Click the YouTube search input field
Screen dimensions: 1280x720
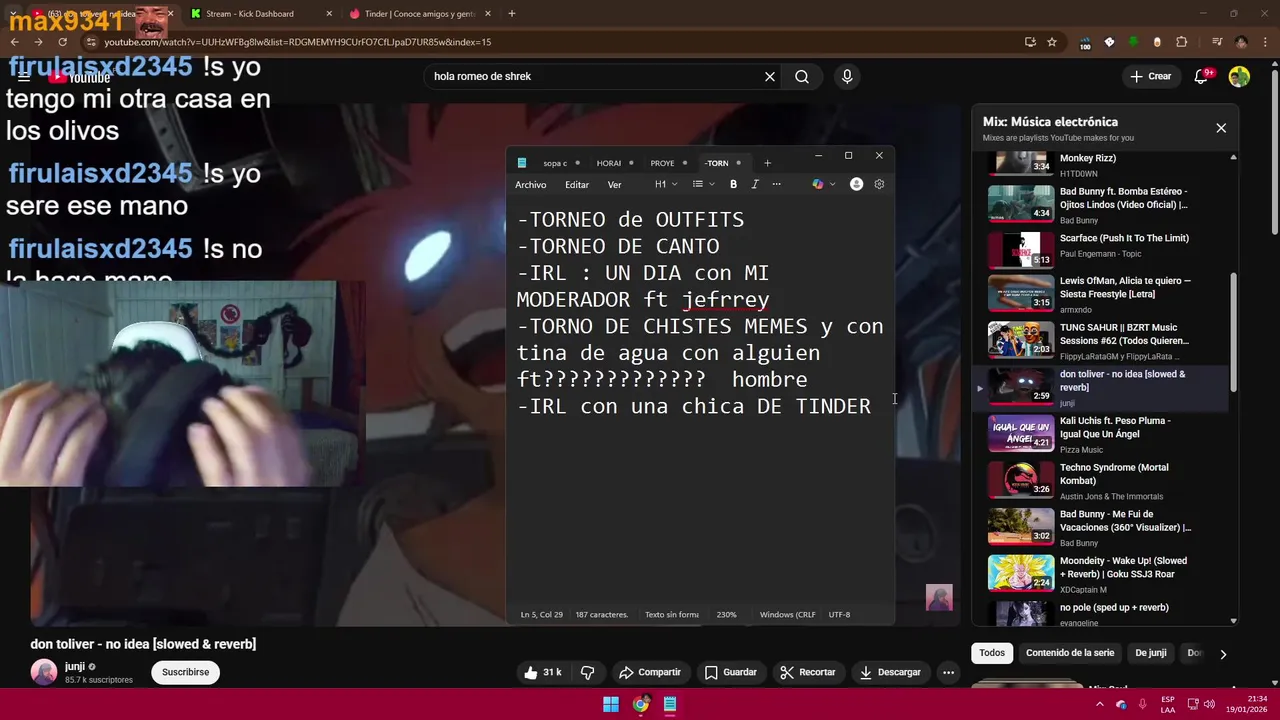595,77
